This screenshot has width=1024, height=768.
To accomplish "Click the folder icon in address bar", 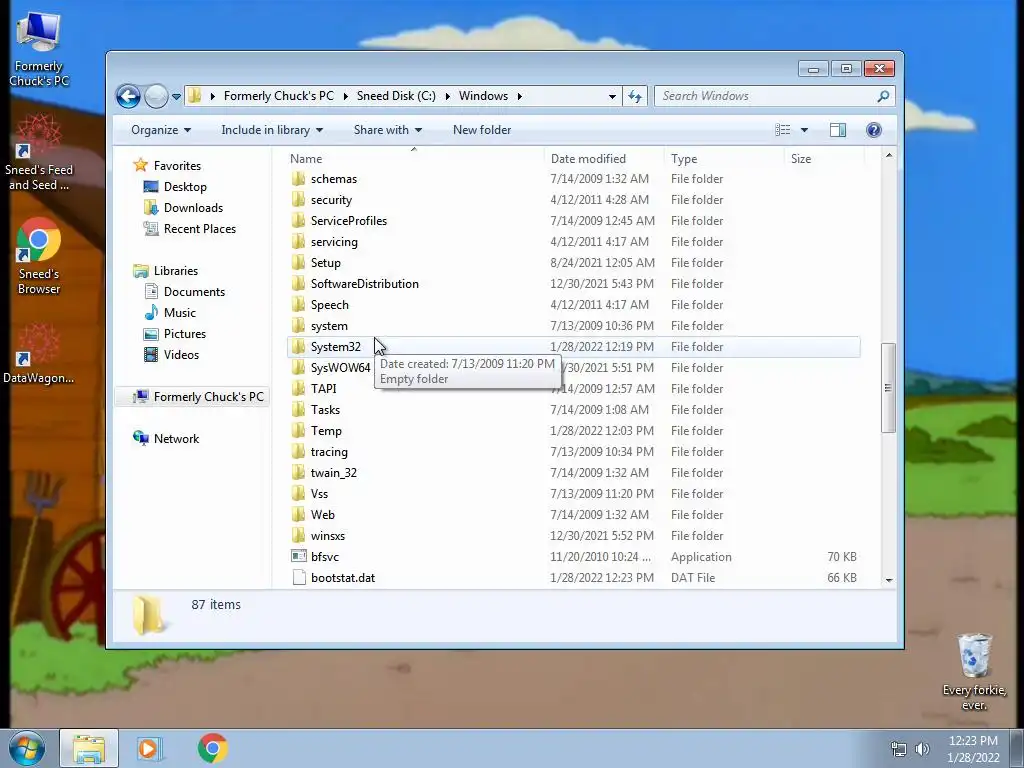I will pyautogui.click(x=195, y=96).
